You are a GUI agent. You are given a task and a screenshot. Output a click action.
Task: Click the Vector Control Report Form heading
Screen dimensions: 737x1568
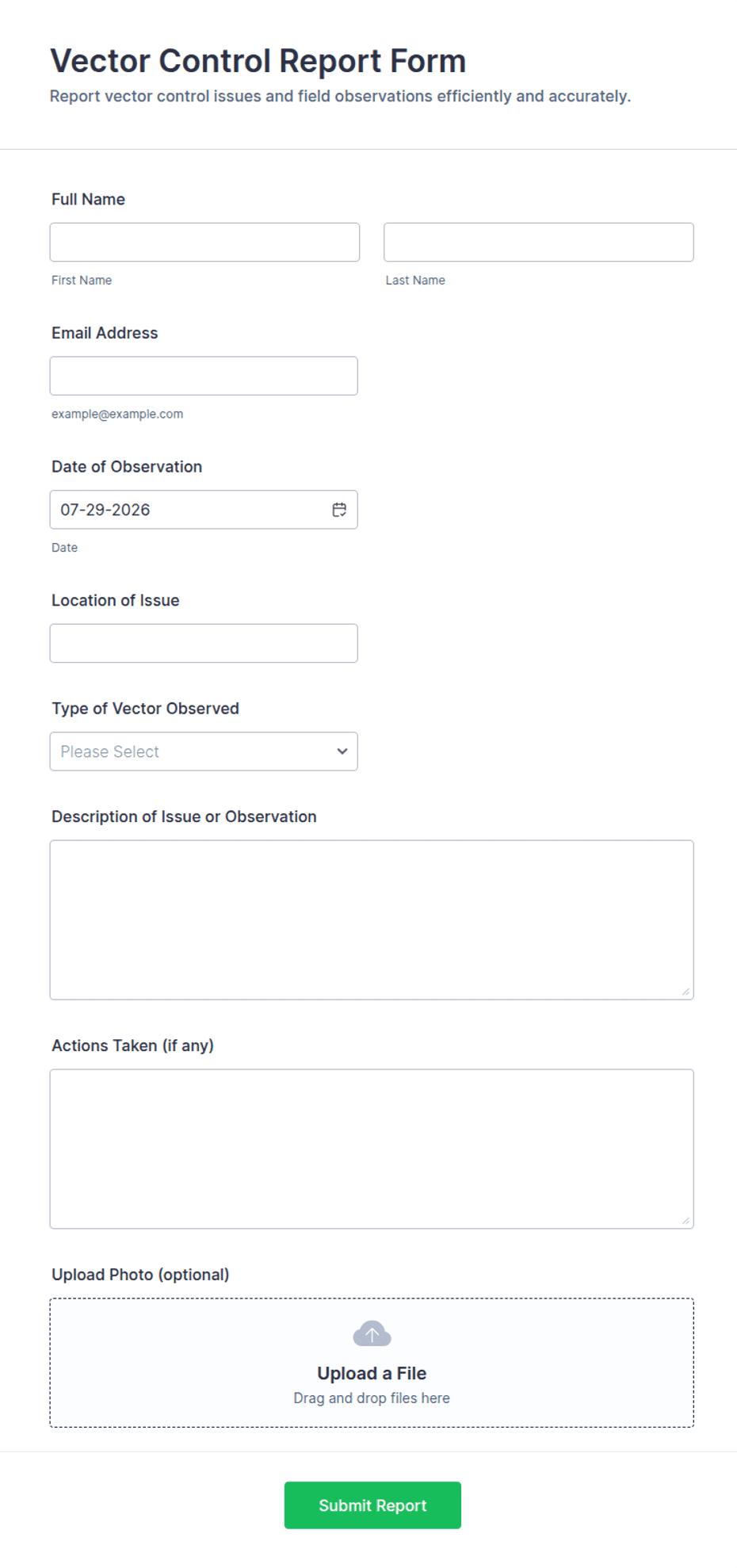point(258,61)
